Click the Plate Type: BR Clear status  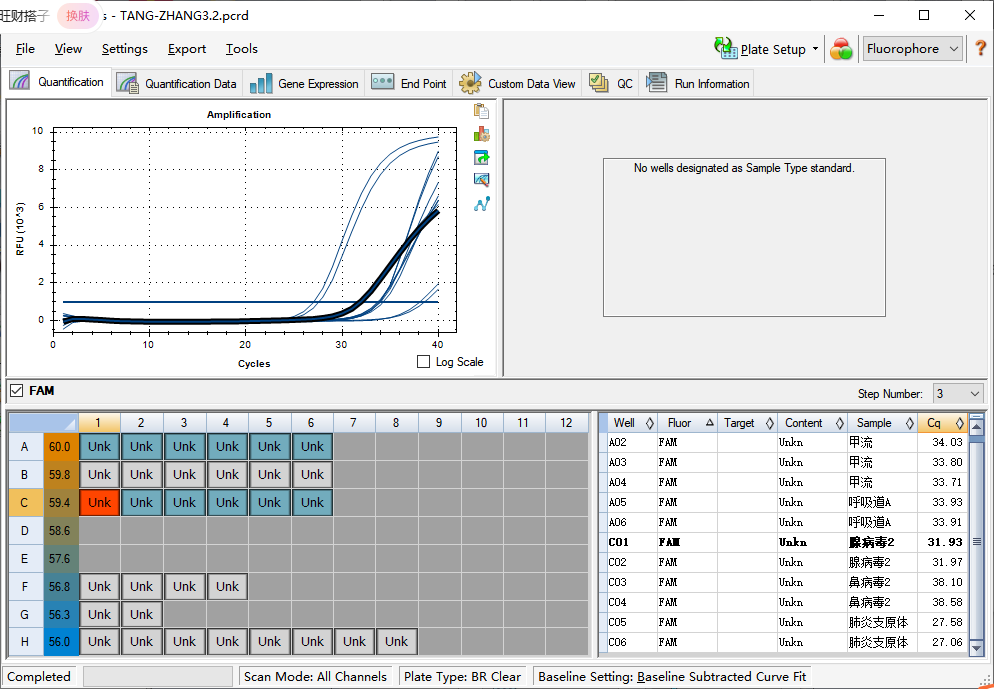click(x=462, y=676)
